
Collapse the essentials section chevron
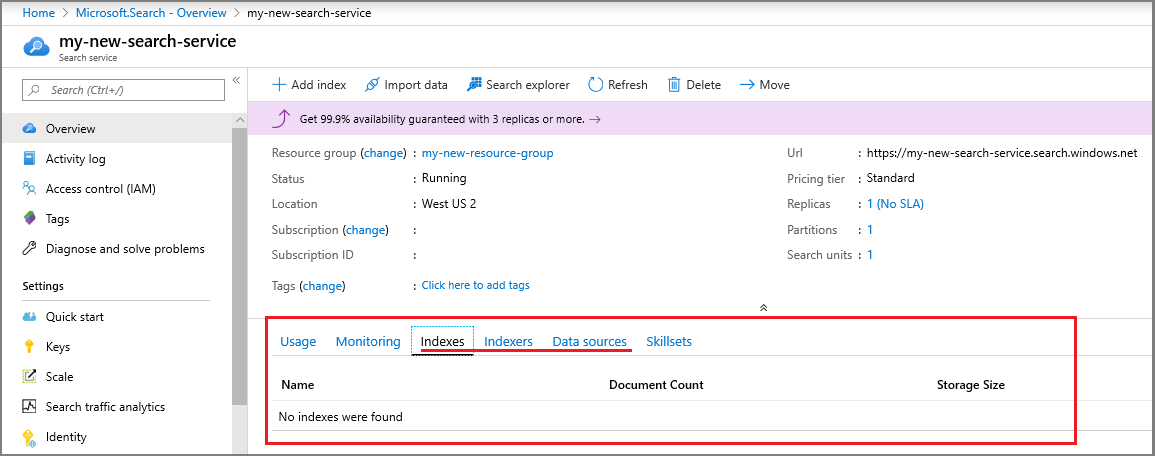tap(763, 308)
